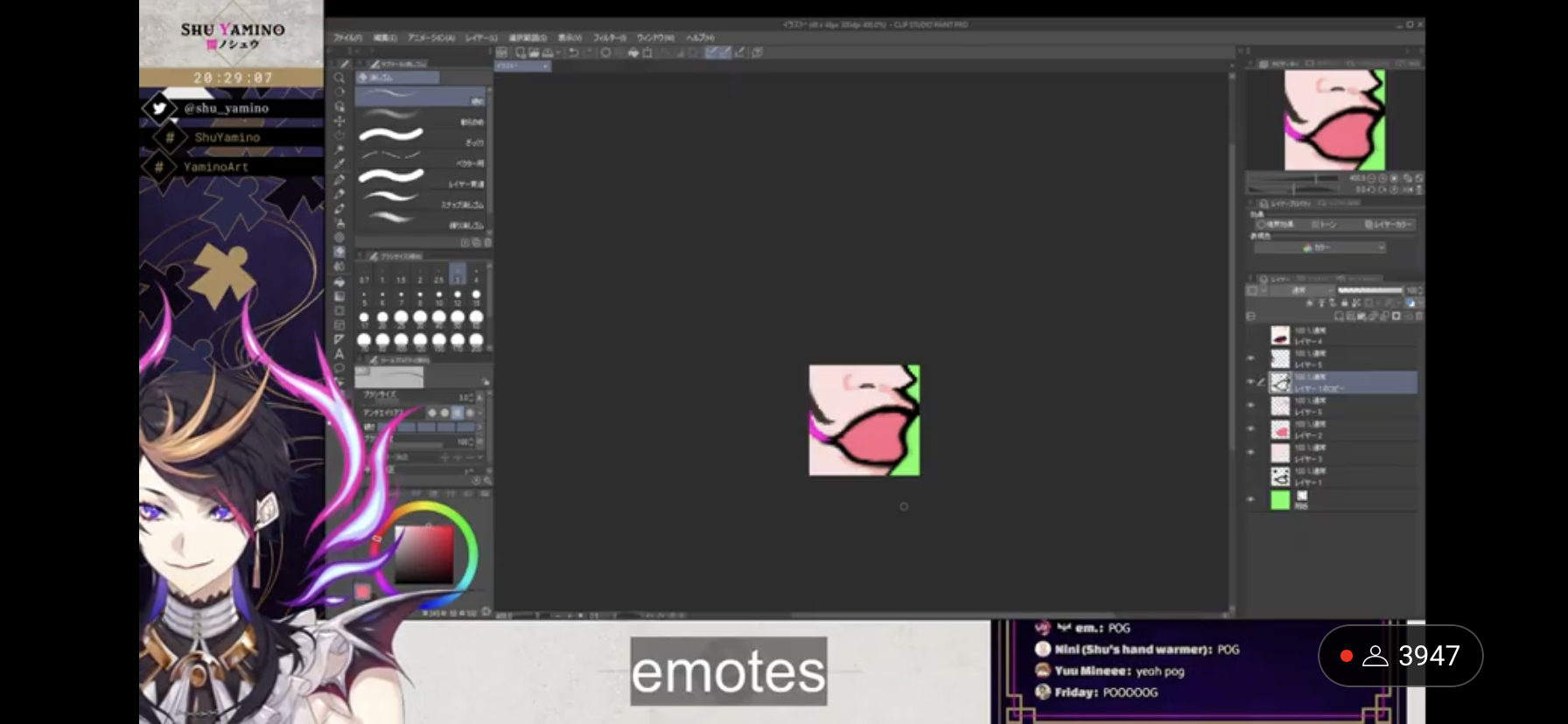Click New raster layer icon
Image resolution: width=1568 pixels, height=724 pixels.
[1340, 316]
